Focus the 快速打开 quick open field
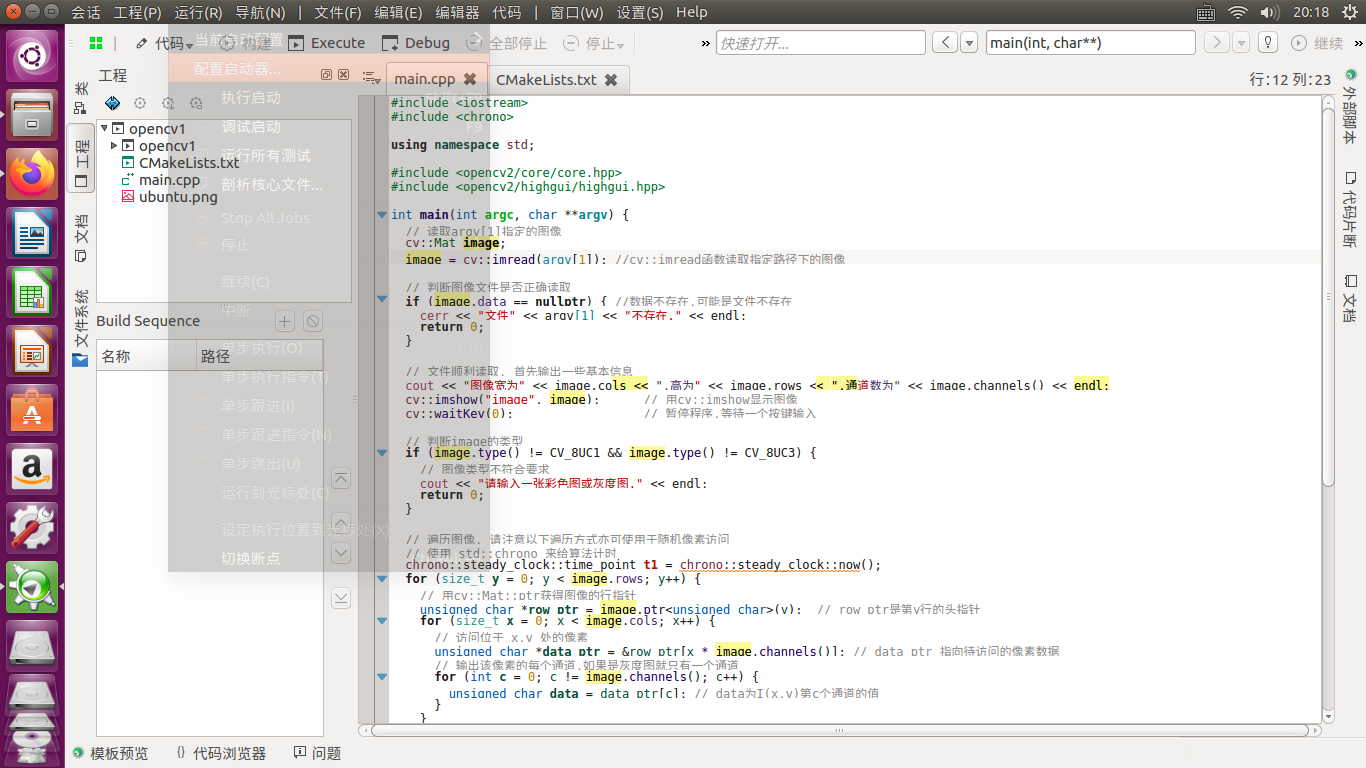The height and width of the screenshot is (768, 1366). pyautogui.click(x=821, y=43)
